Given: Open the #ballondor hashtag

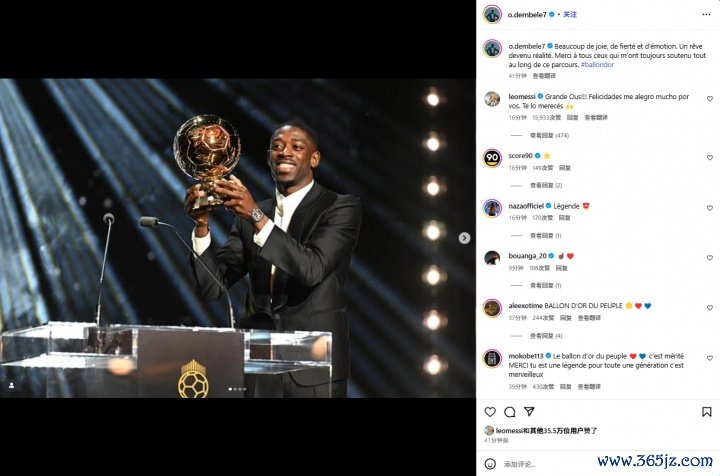Looking at the screenshot, I should 597,65.
